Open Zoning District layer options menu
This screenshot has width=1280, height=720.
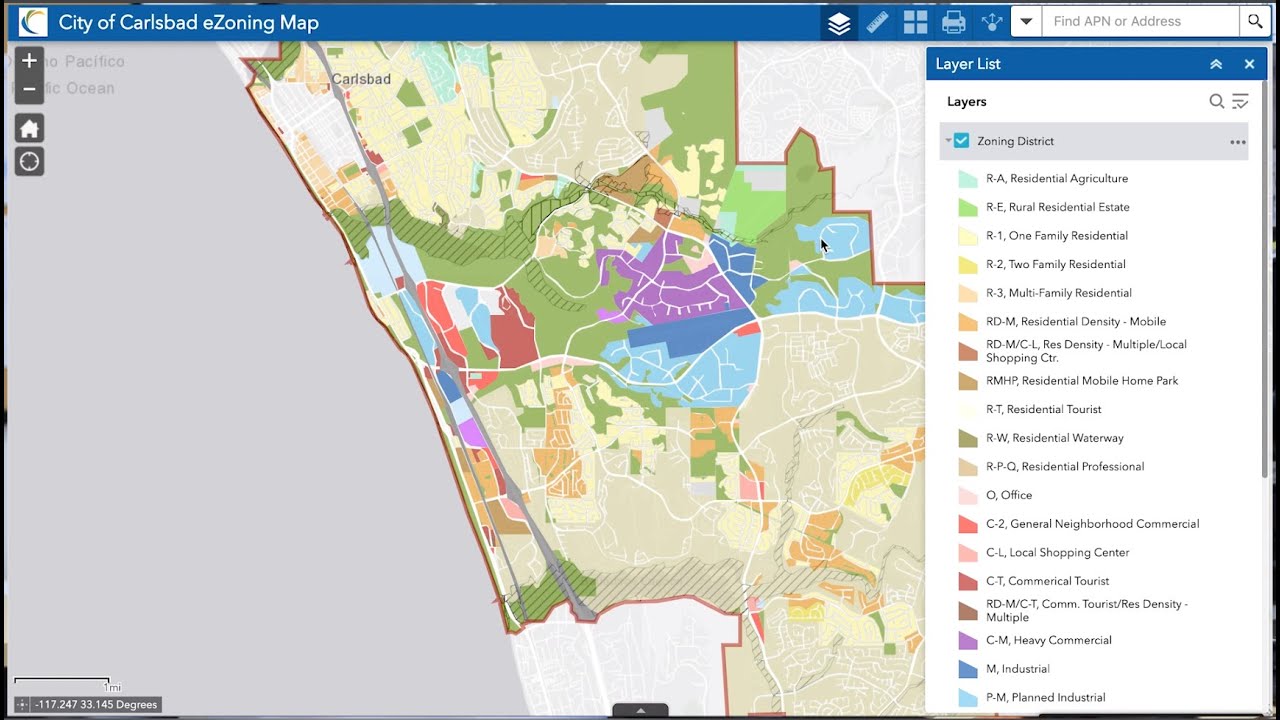pyautogui.click(x=1238, y=142)
